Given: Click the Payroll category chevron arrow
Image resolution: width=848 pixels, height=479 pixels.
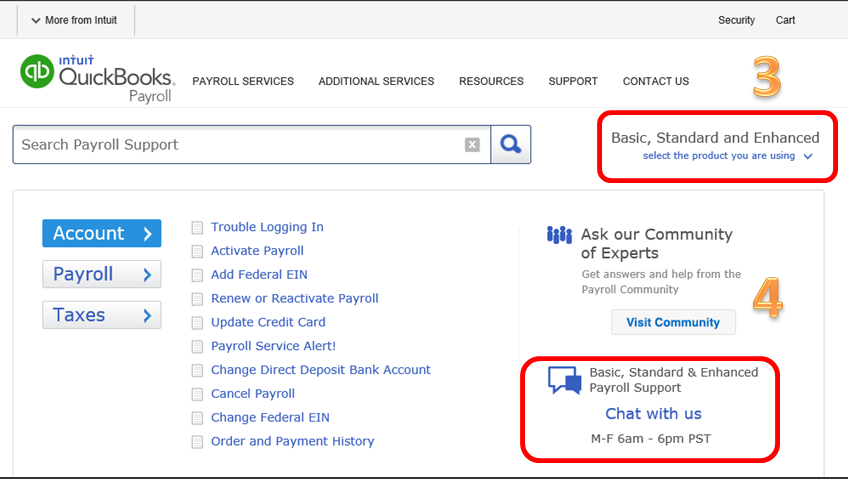Looking at the screenshot, I should [x=147, y=275].
